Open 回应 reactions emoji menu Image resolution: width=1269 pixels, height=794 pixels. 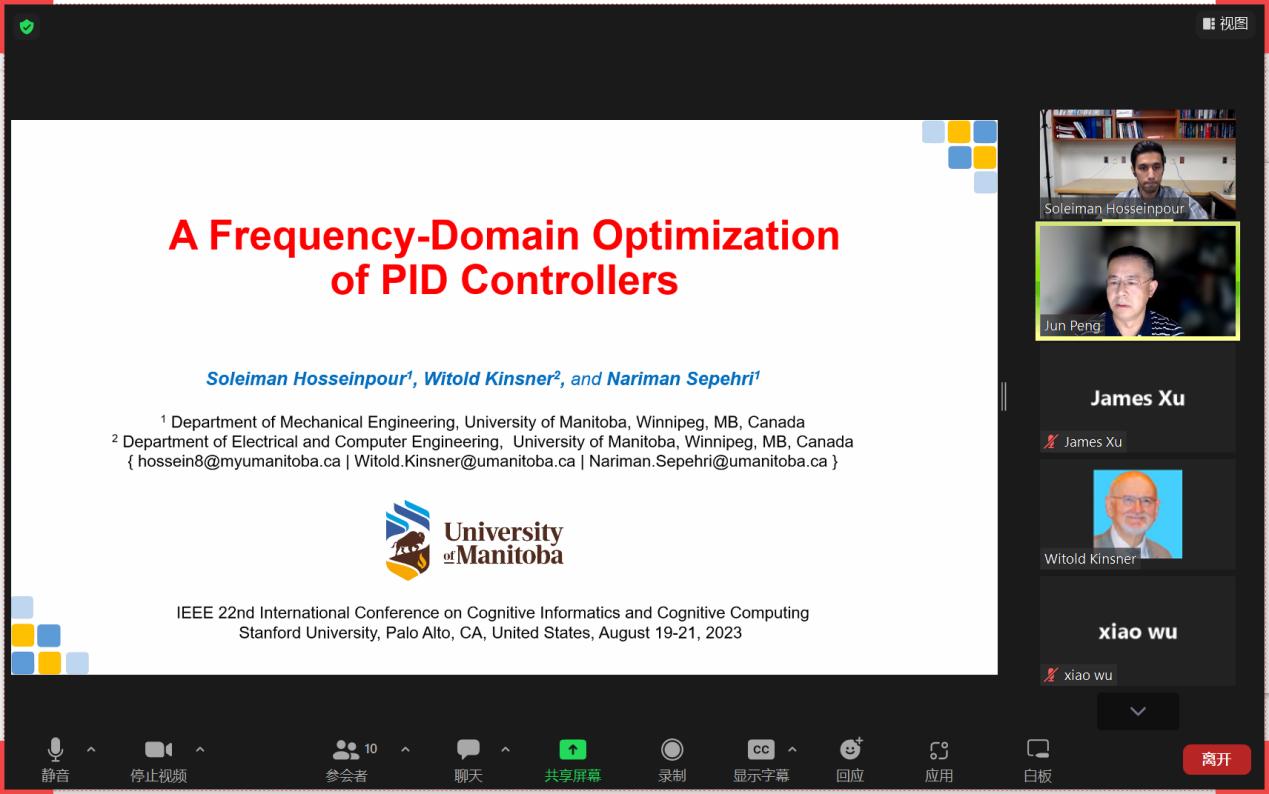pyautogui.click(x=850, y=760)
